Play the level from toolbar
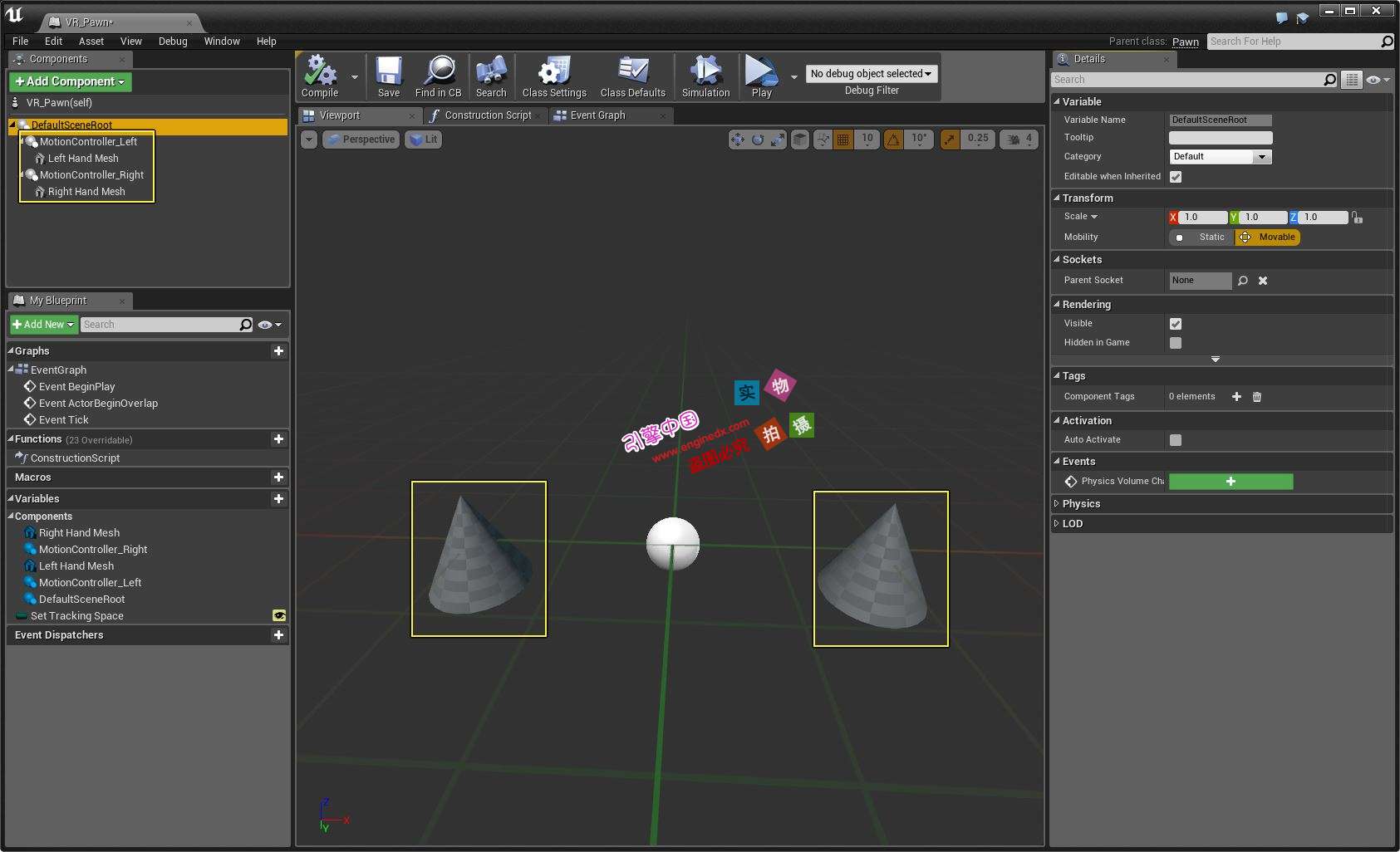The image size is (1400, 852). coord(761,76)
